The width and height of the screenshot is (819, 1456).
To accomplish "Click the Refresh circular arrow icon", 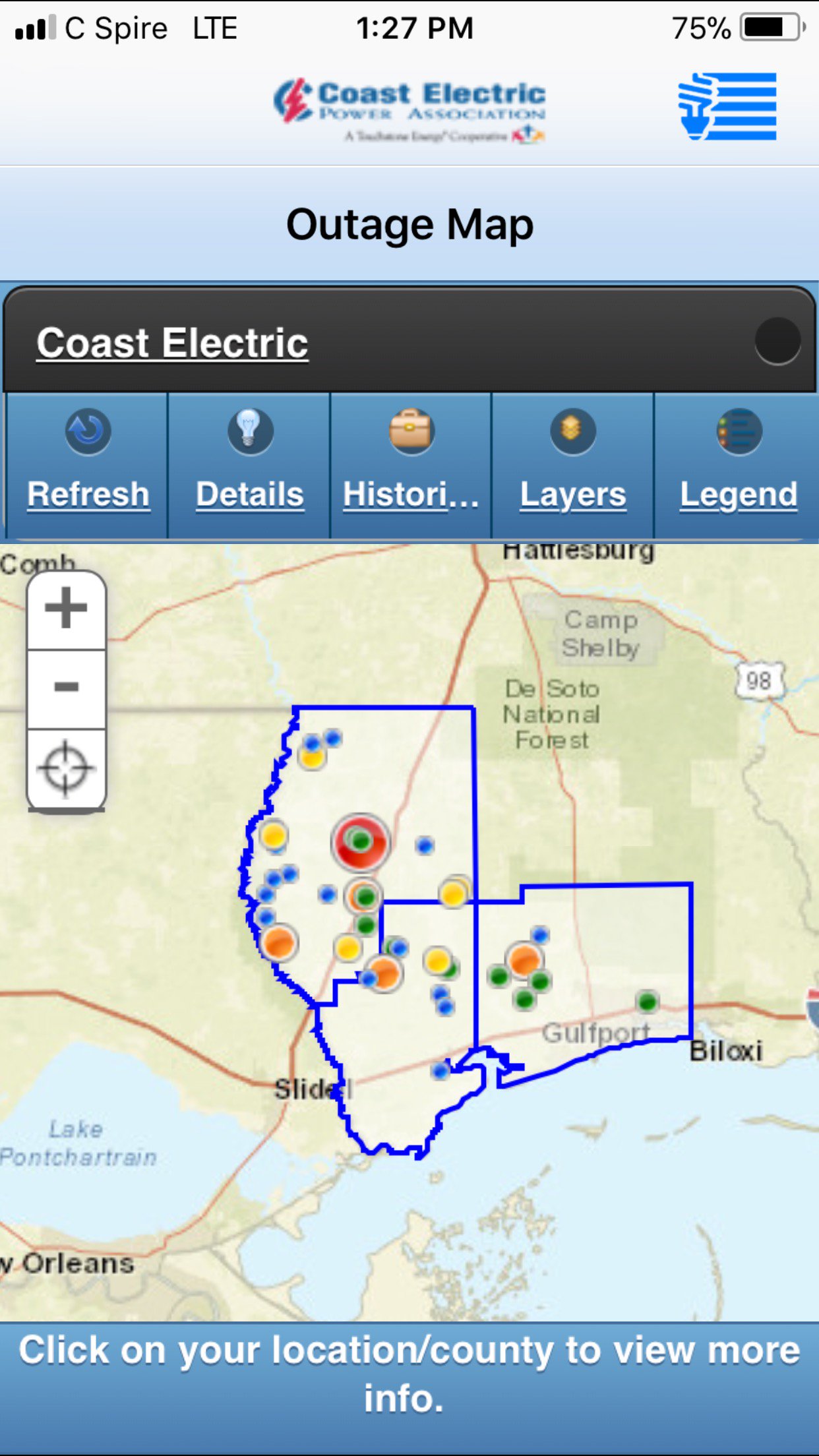I will (x=88, y=431).
